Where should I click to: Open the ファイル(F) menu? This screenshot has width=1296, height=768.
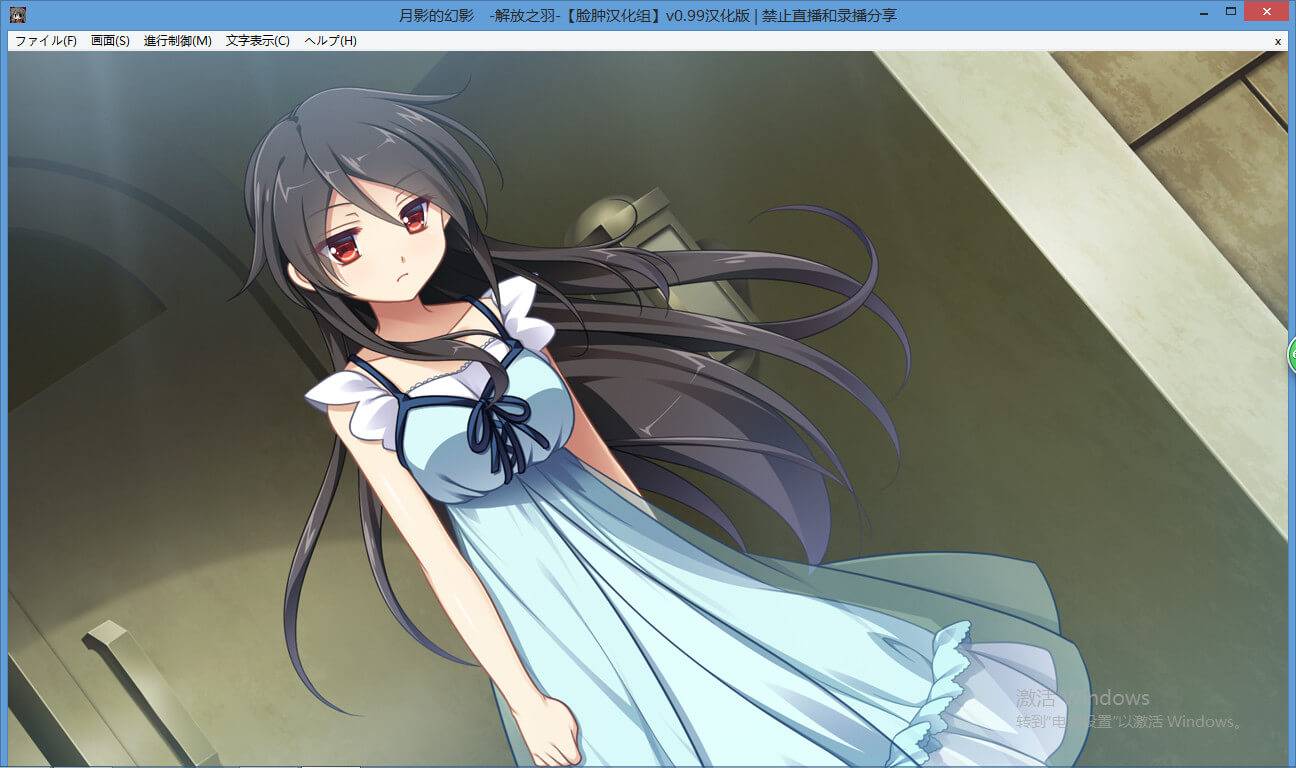tap(46, 41)
